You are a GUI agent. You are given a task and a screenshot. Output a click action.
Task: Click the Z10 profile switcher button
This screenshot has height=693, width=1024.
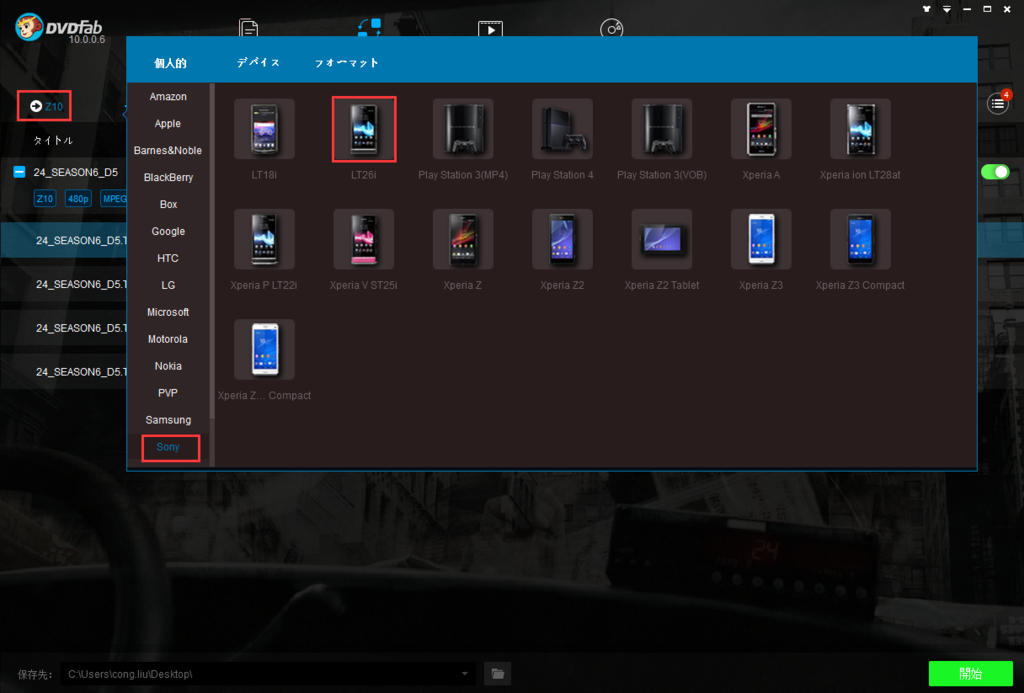(x=44, y=106)
